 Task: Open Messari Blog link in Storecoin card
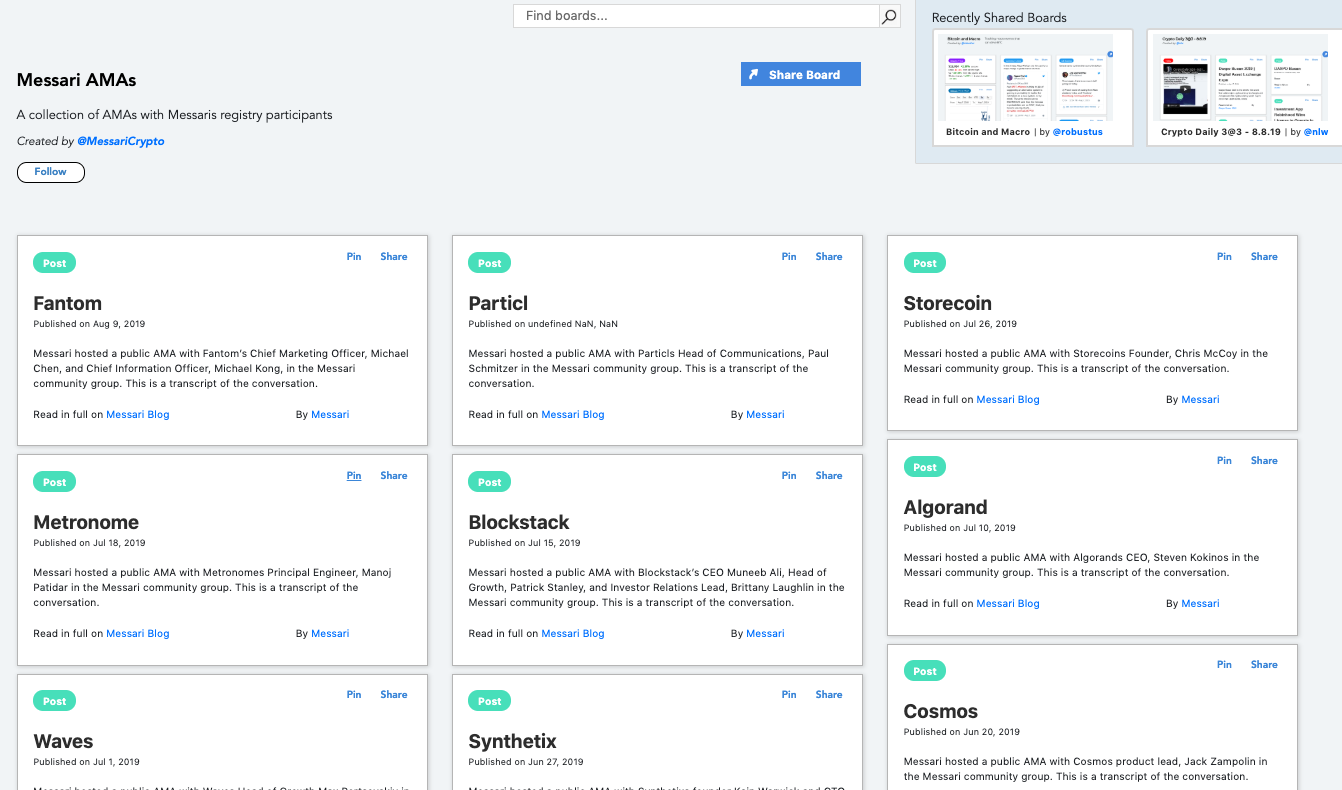[1008, 399]
